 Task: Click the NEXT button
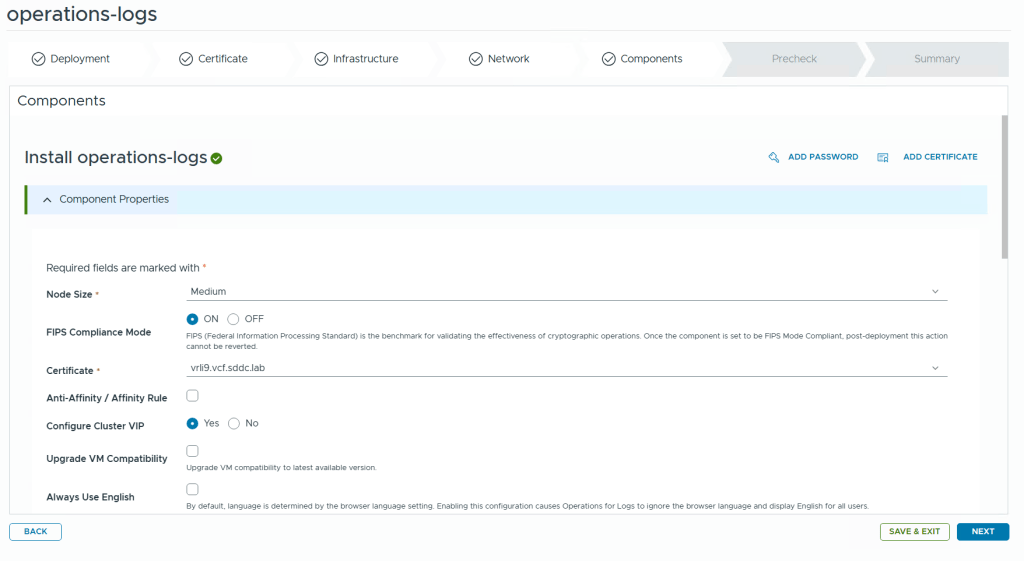tap(982, 532)
